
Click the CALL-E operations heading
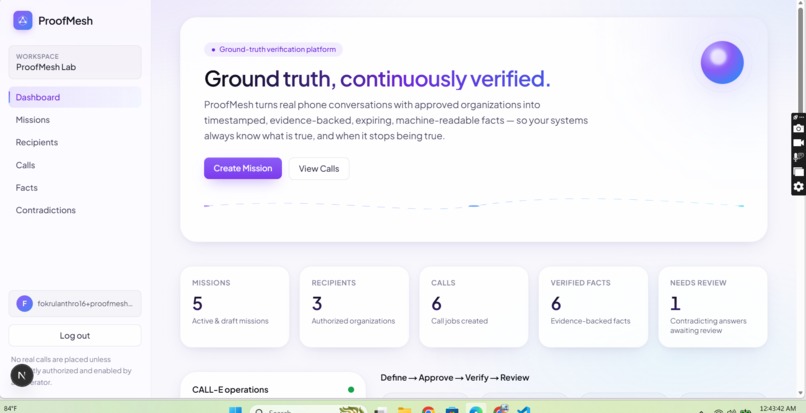(x=230, y=390)
